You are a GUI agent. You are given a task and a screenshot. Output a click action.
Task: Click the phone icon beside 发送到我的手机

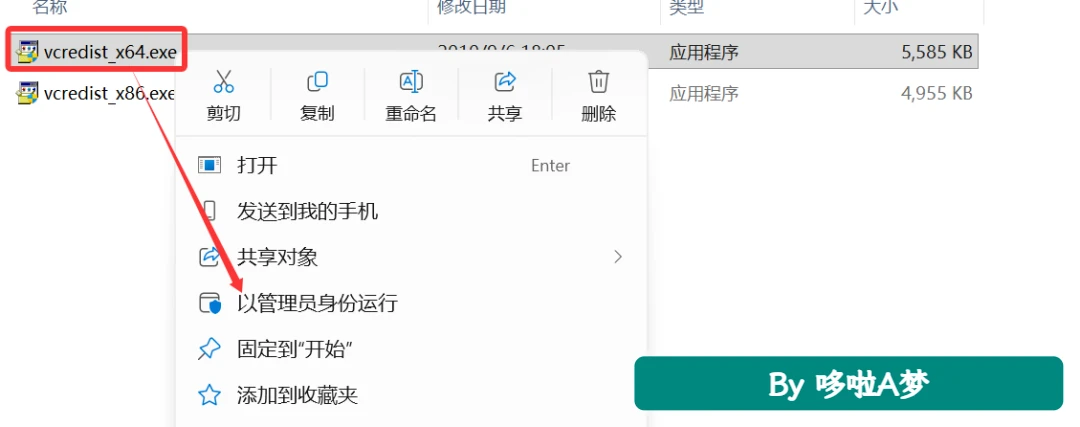click(209, 211)
